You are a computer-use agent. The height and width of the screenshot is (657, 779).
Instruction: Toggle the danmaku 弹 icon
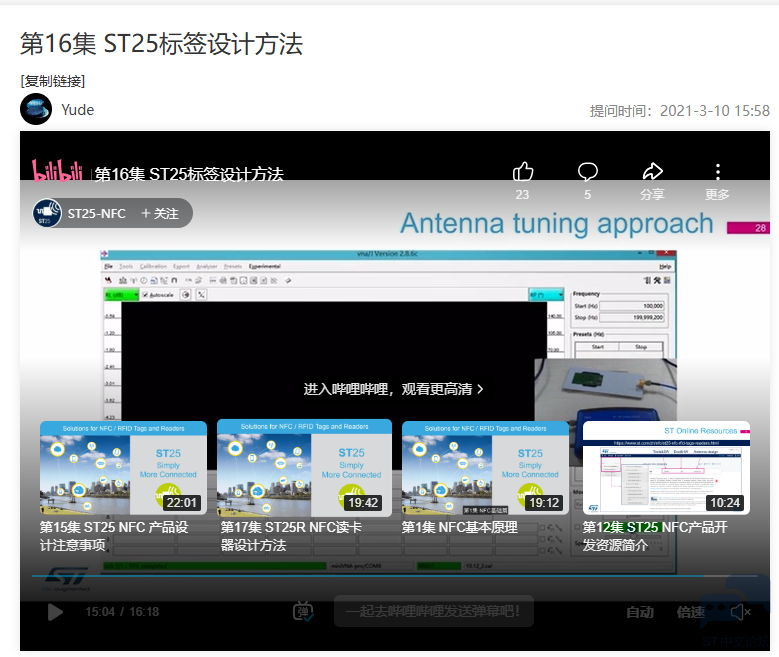(x=303, y=611)
